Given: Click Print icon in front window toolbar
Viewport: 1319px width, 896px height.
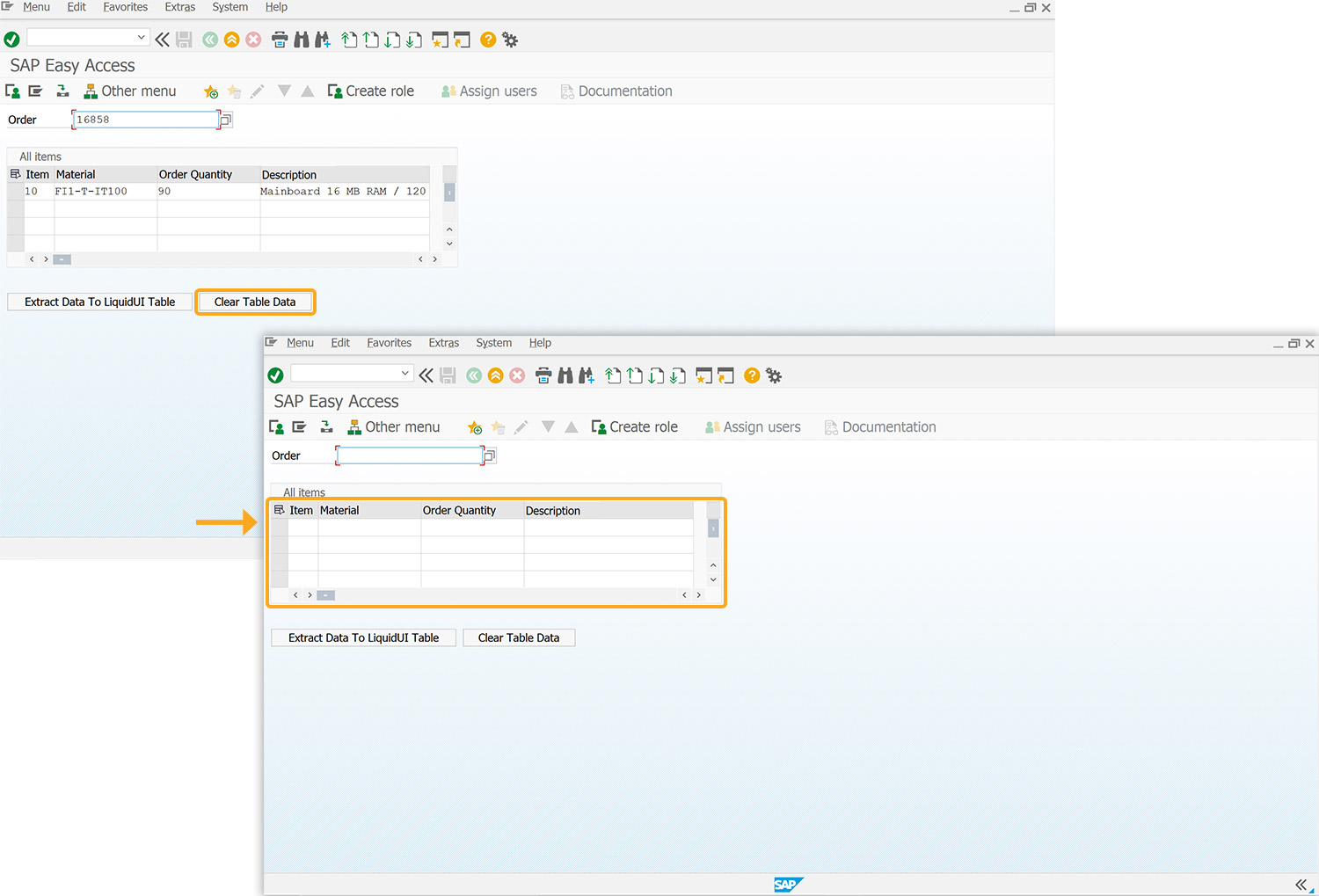Looking at the screenshot, I should click(x=543, y=375).
